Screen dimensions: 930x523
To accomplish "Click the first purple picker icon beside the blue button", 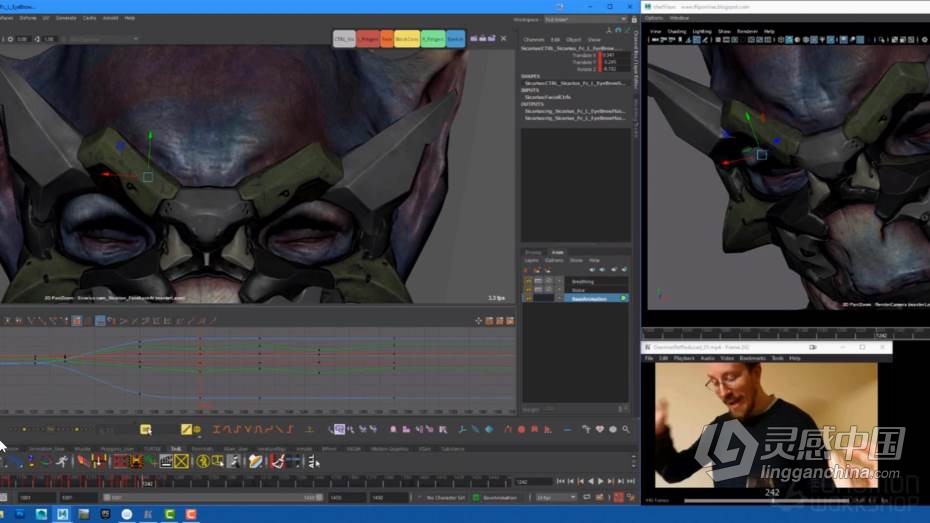I will (x=474, y=38).
